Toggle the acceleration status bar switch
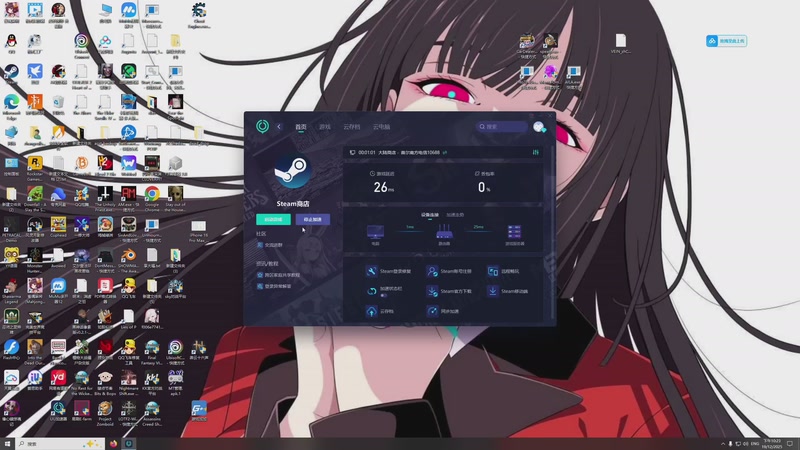800x450 pixels. coord(385,295)
